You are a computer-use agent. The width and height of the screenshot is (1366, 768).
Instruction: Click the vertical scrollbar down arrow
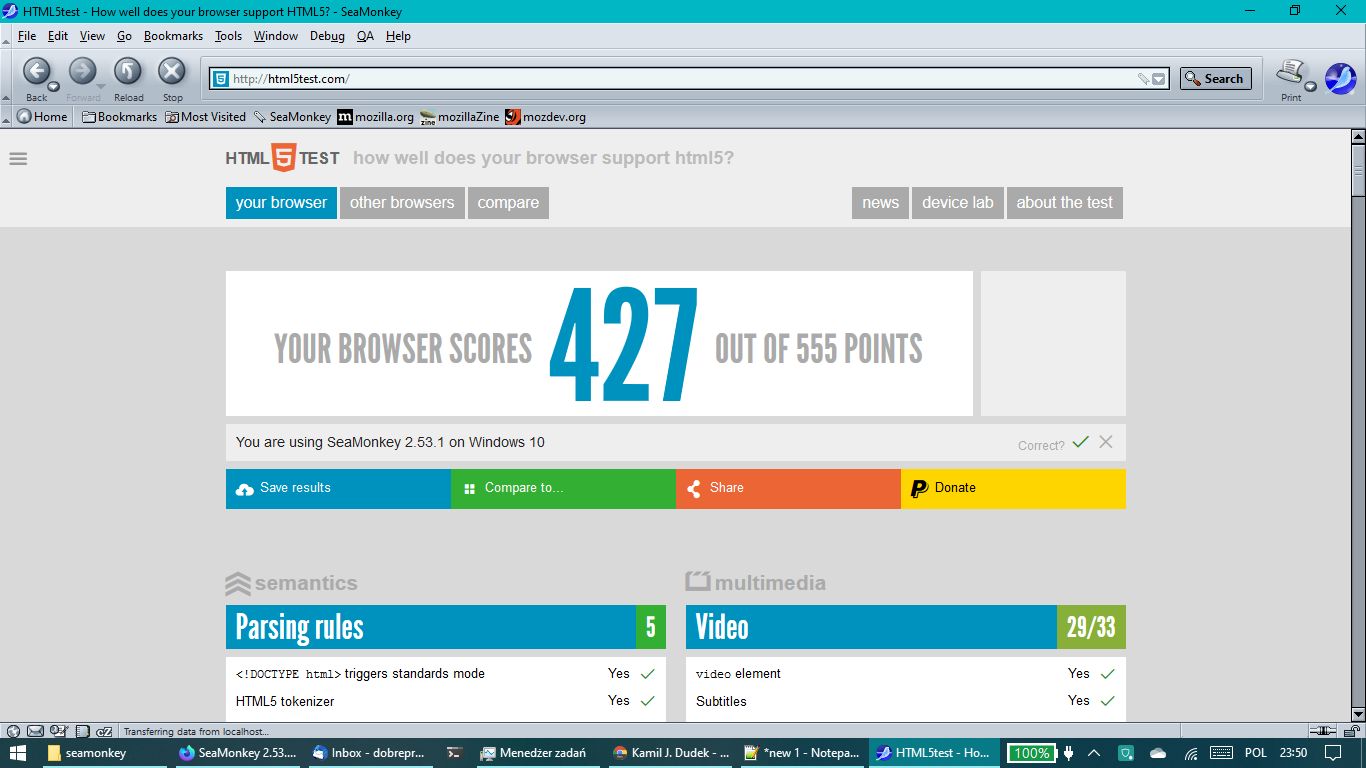(1358, 713)
